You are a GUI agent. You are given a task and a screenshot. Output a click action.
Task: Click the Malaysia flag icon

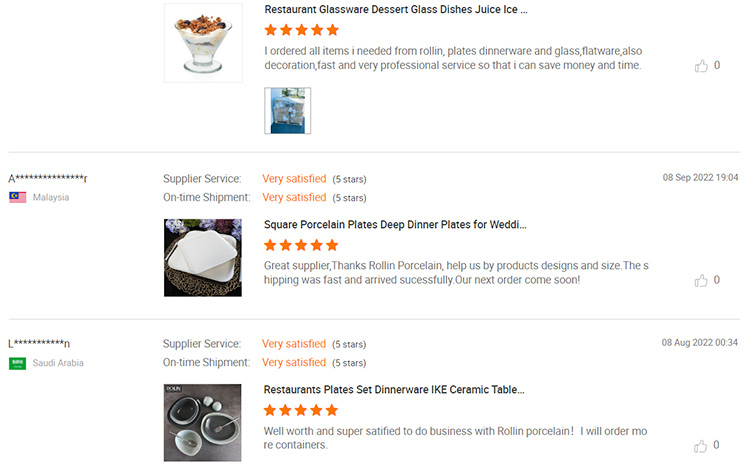coord(18,197)
